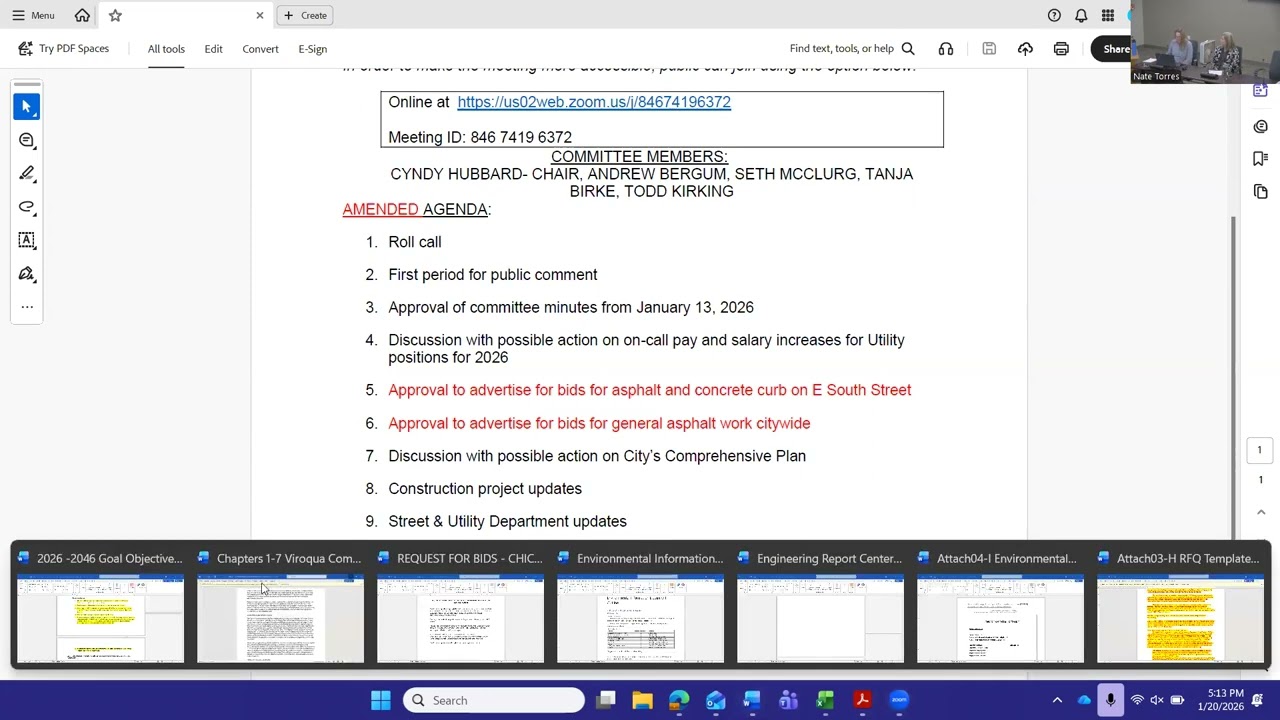Click the vertical document scrollbar

click(1233, 377)
